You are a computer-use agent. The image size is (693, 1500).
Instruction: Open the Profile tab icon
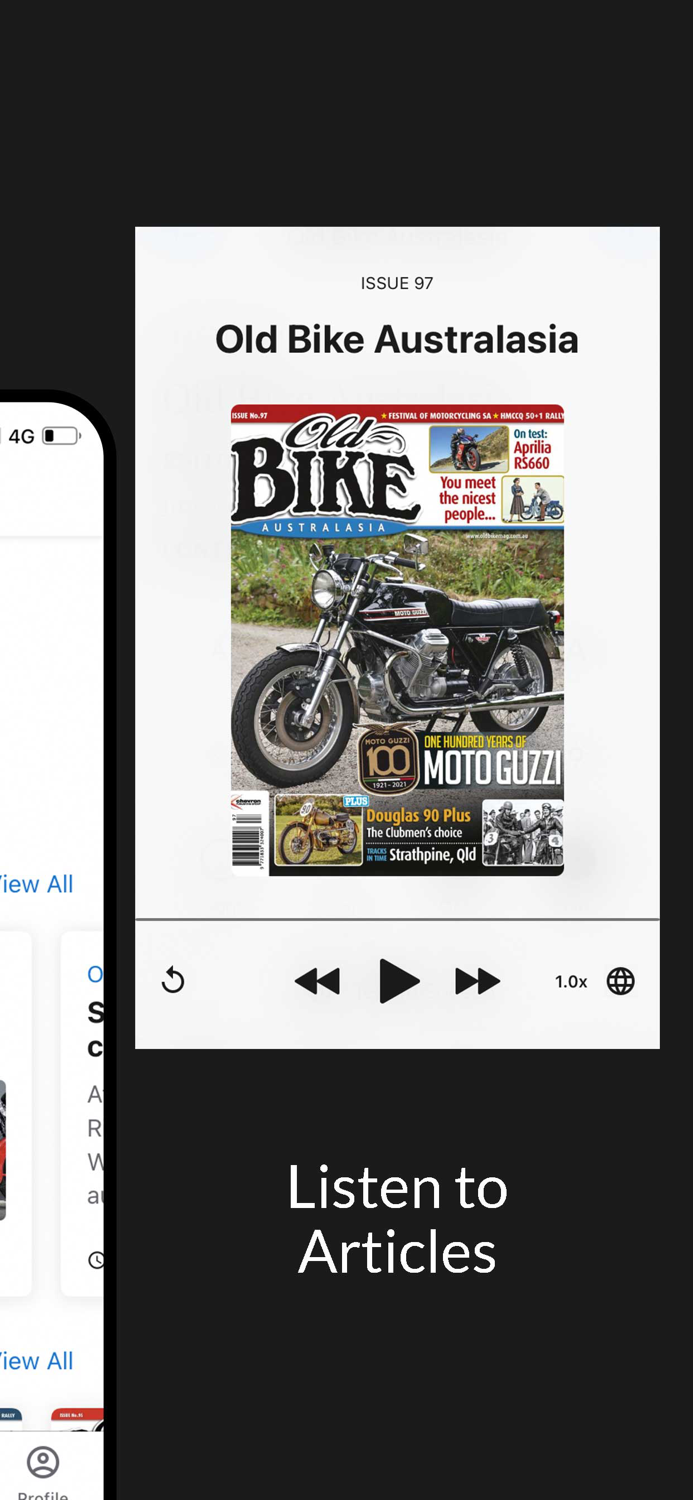point(43,1462)
